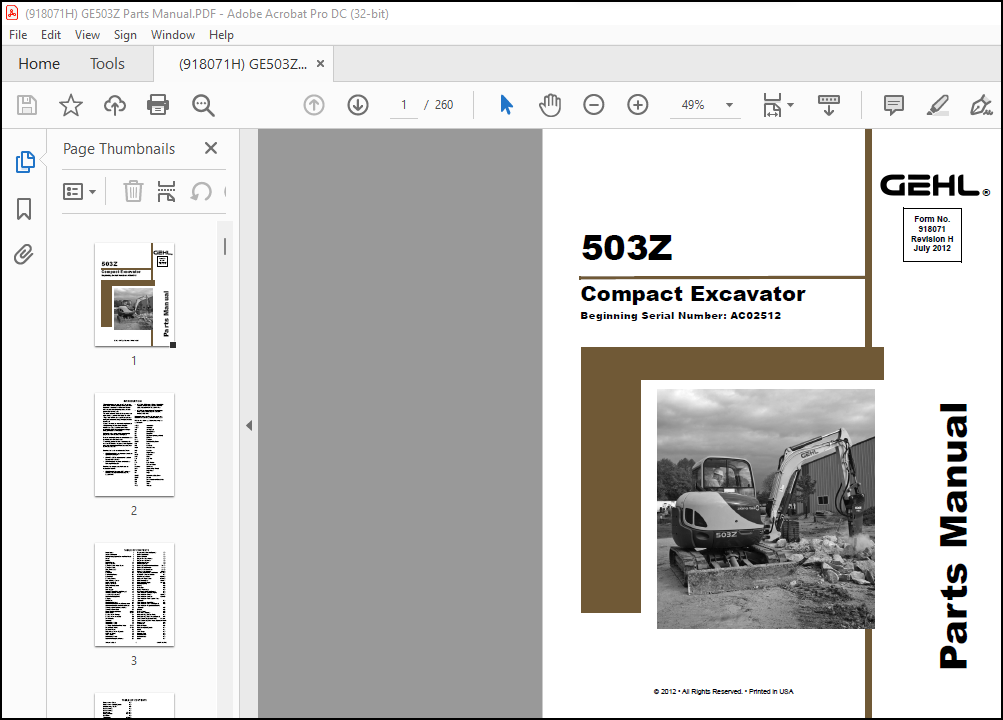Click 'Beginning Serial Number: AC02512' text
Image resolution: width=1003 pixels, height=720 pixels.
point(681,315)
